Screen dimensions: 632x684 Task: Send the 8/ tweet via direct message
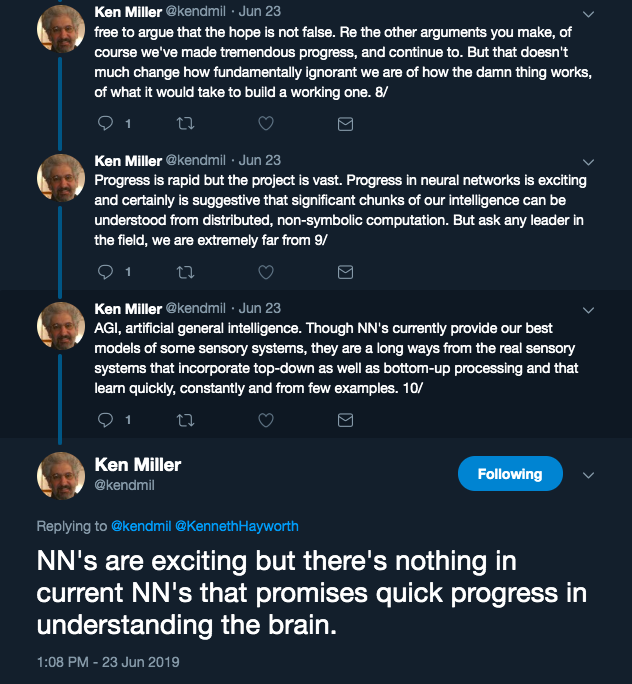click(345, 124)
